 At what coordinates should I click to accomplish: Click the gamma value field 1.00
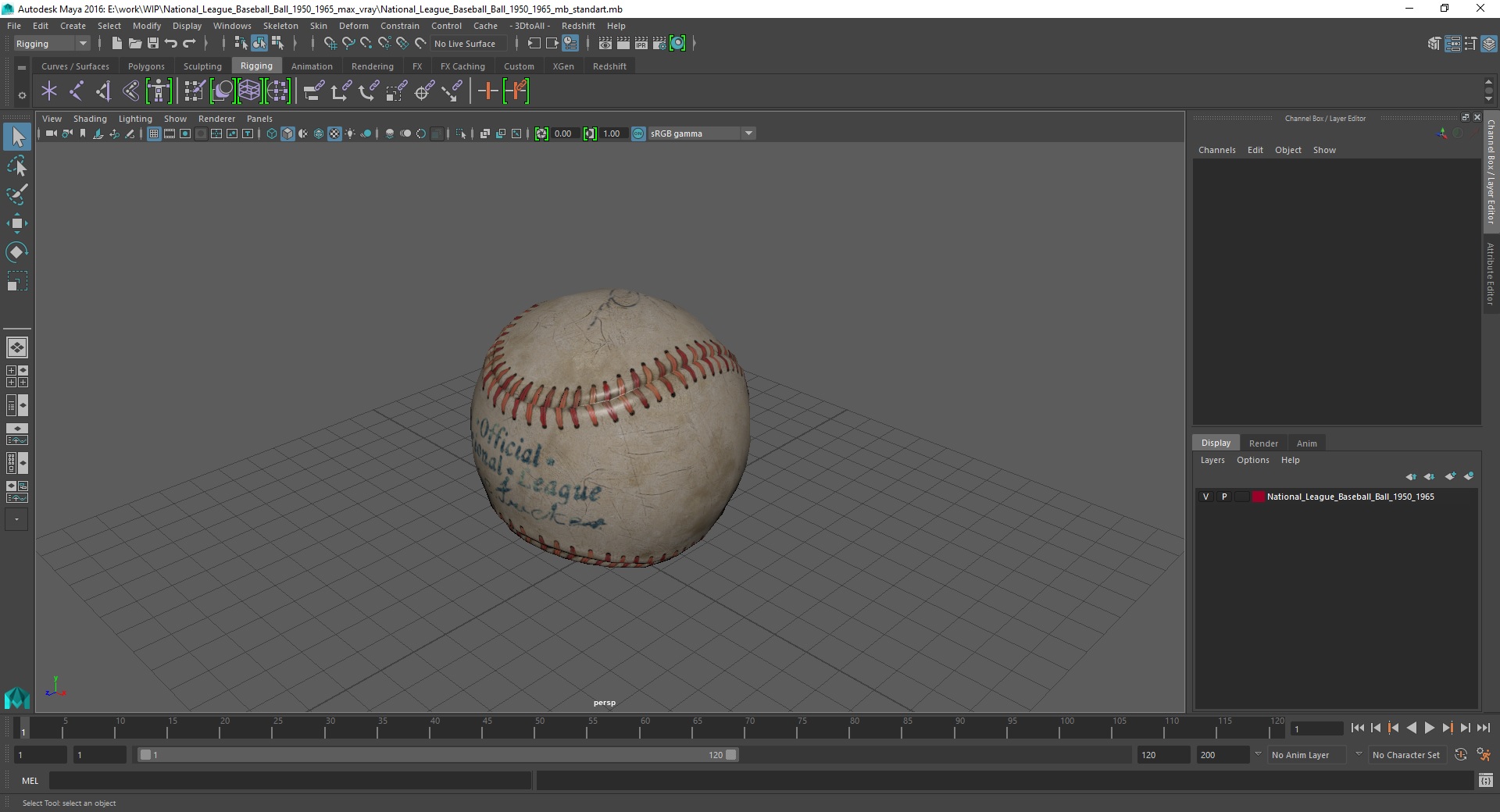(612, 134)
